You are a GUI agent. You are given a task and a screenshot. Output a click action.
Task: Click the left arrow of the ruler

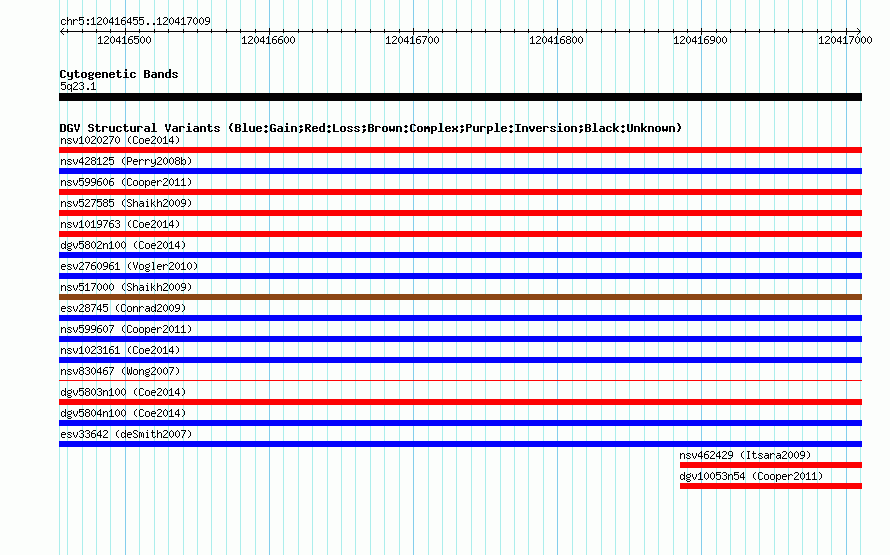pyautogui.click(x=62, y=31)
